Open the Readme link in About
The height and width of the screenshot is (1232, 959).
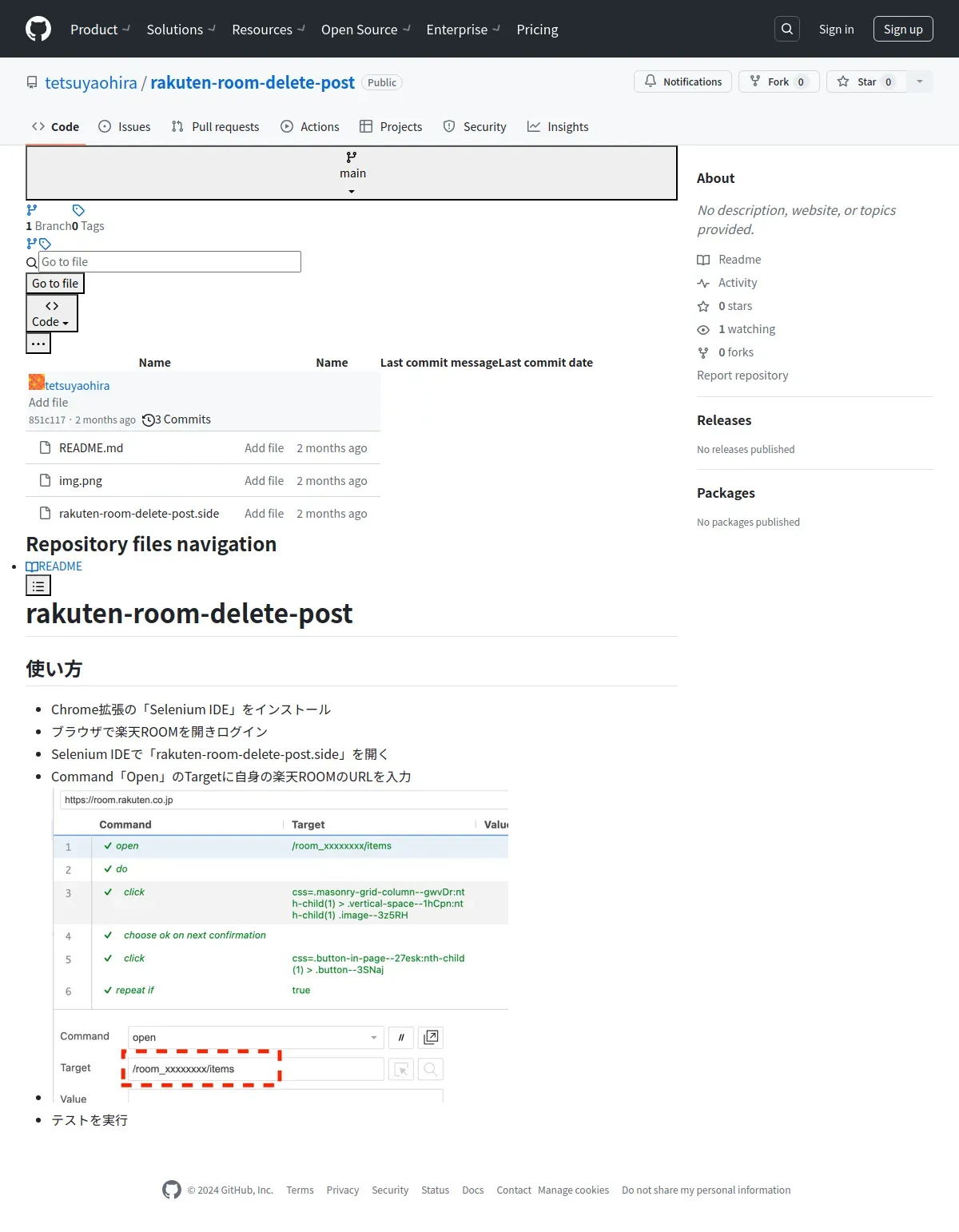[729, 259]
